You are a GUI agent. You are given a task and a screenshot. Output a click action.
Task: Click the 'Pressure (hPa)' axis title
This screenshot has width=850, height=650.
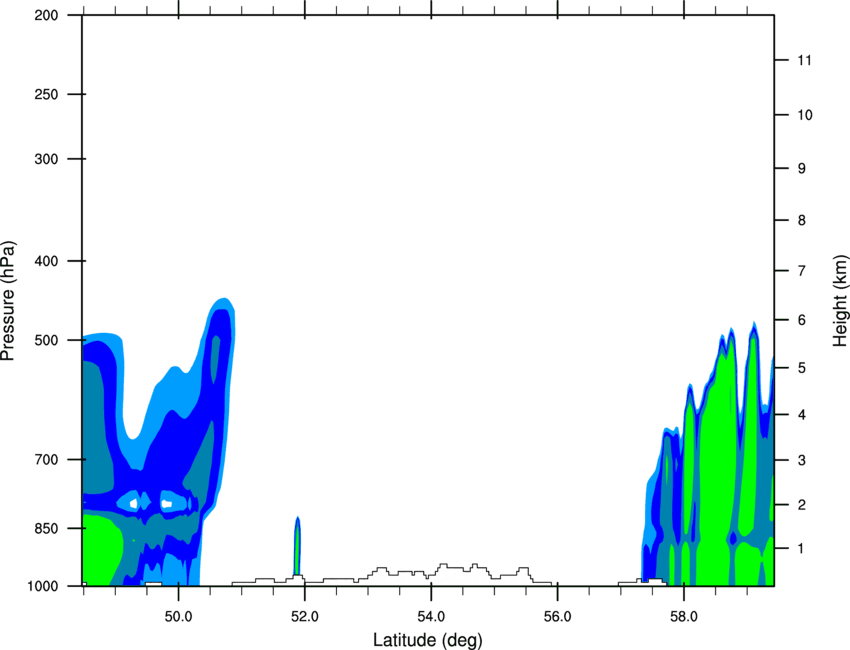click(8, 301)
